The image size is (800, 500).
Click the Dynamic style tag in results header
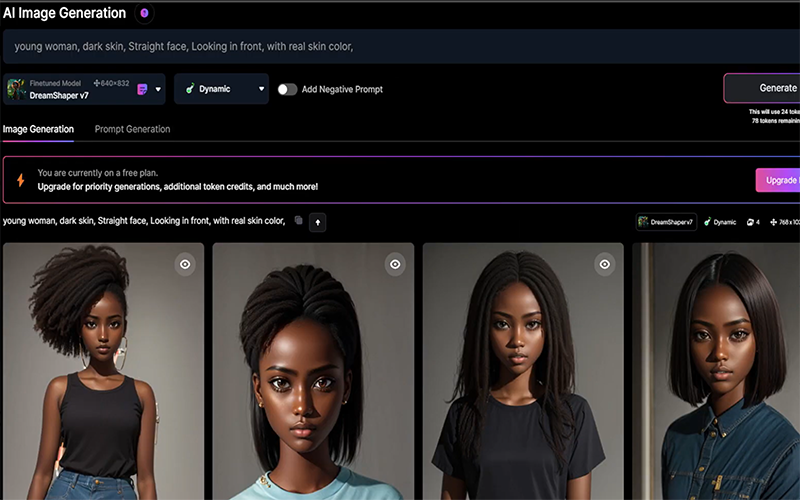(720, 222)
